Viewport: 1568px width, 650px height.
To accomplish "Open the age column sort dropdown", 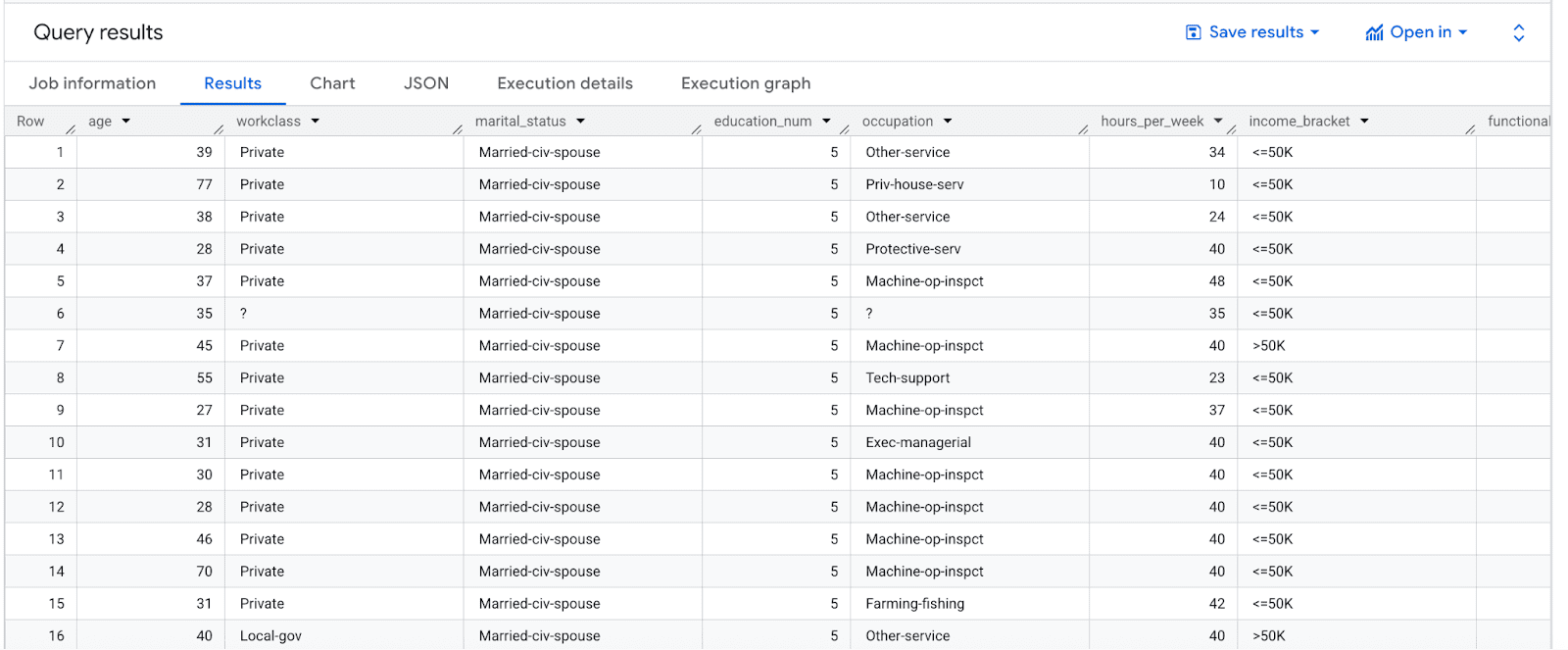I will tap(126, 122).
